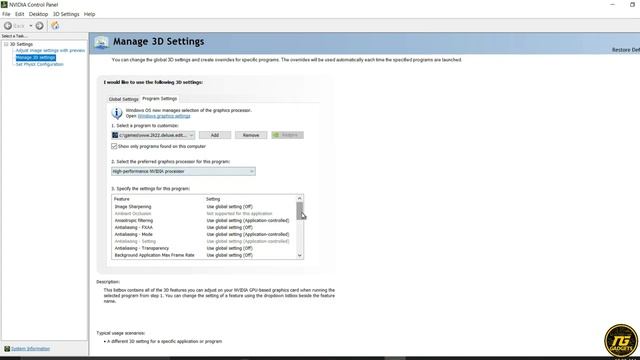Restore down the NVIDIA Control Panel window
Image resolution: width=640 pixels, height=360 pixels.
coord(632,4)
